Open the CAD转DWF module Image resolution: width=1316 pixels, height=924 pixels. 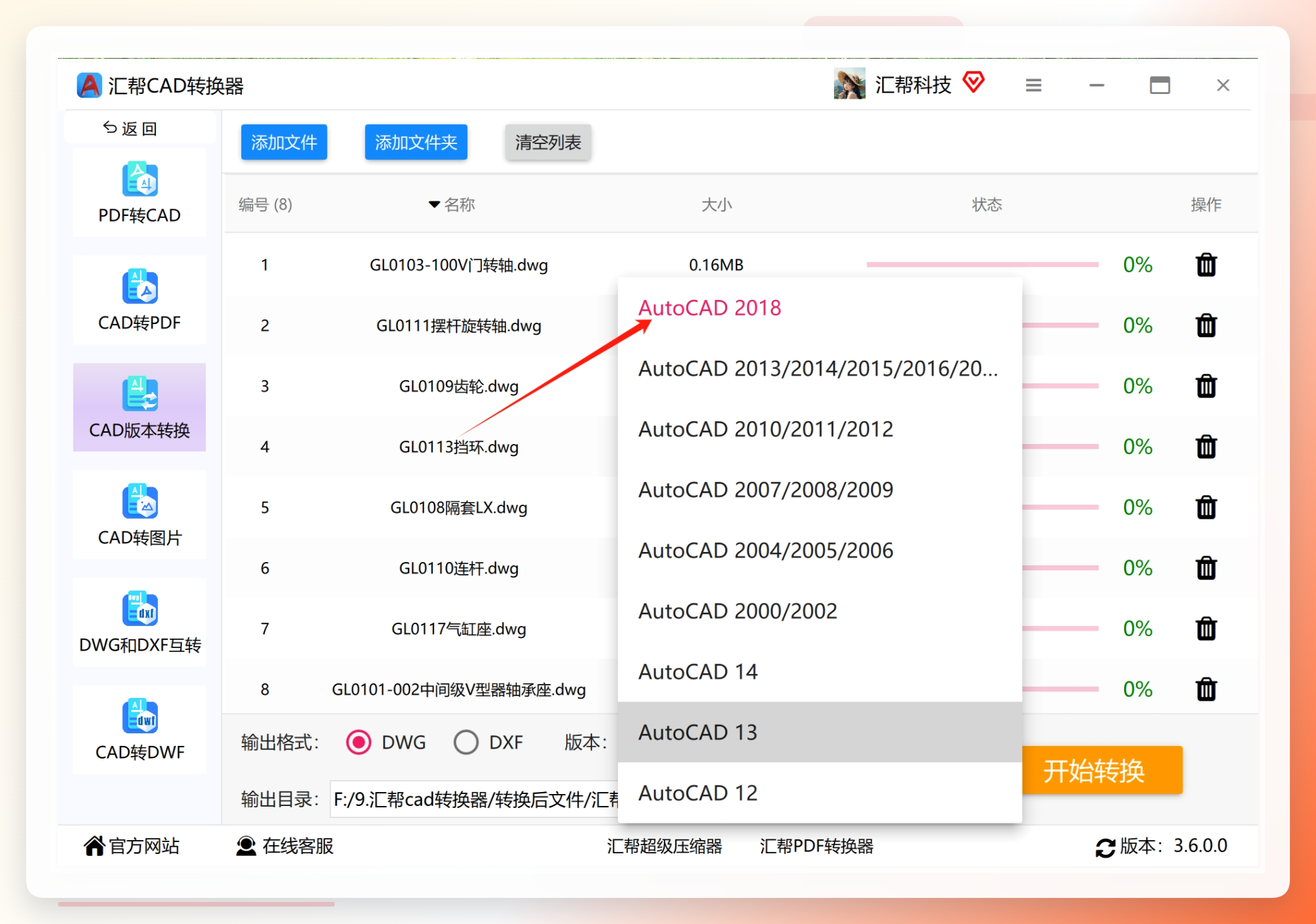[x=139, y=730]
